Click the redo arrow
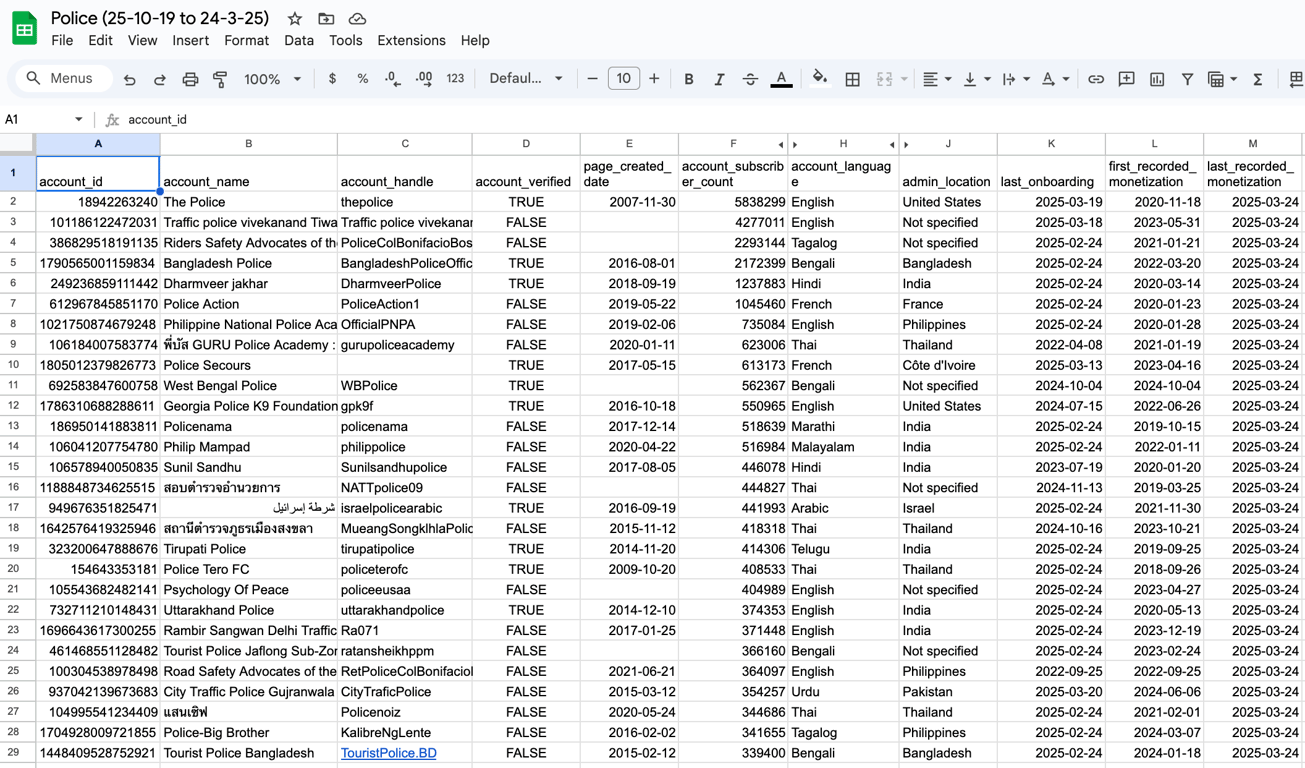 click(160, 79)
